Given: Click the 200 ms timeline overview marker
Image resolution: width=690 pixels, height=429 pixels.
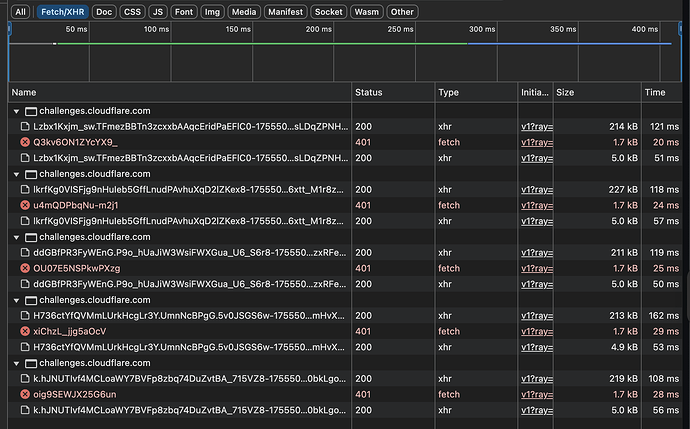Looking at the screenshot, I should pyautogui.click(x=319, y=29).
